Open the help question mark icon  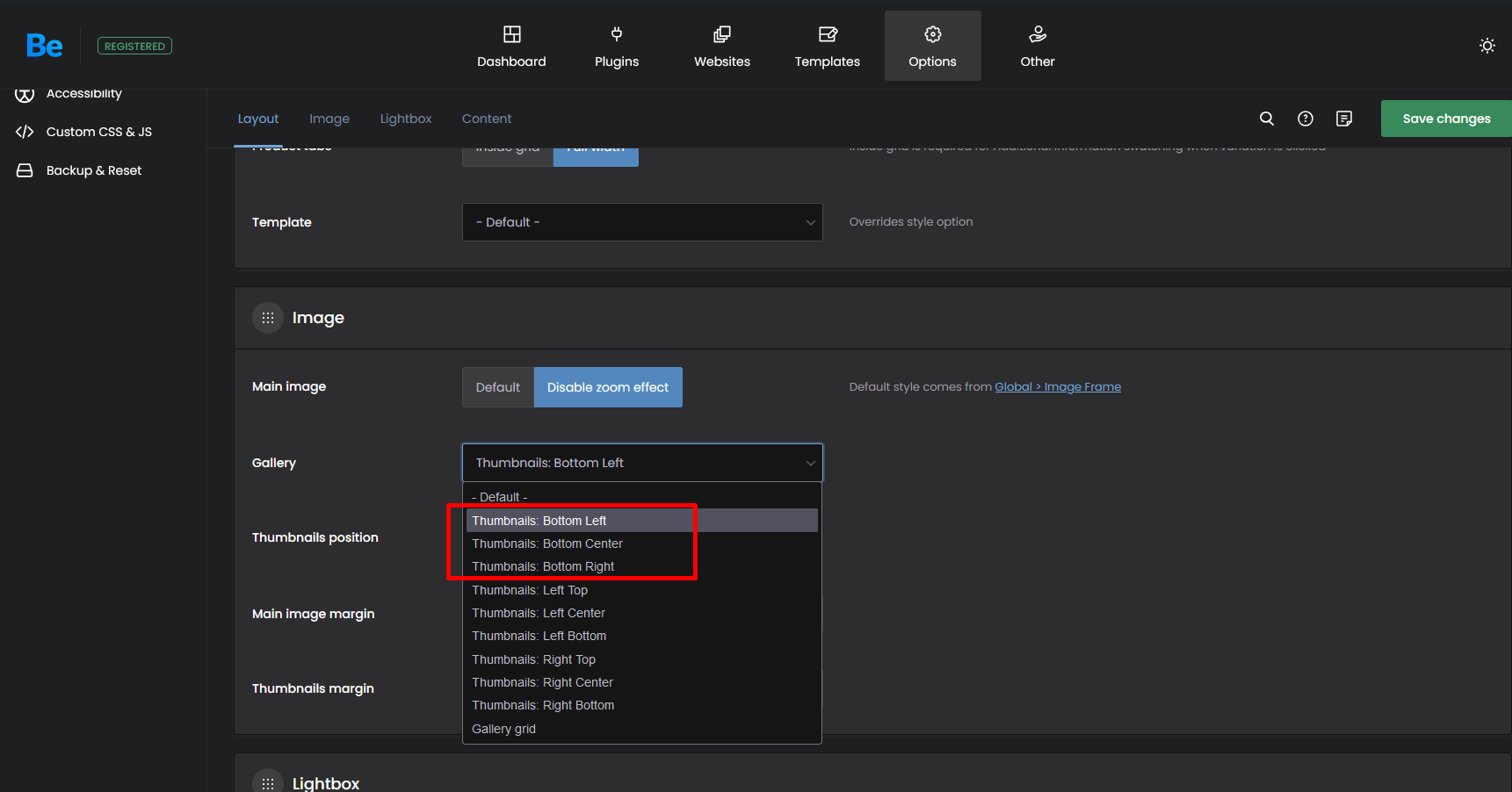pos(1306,119)
